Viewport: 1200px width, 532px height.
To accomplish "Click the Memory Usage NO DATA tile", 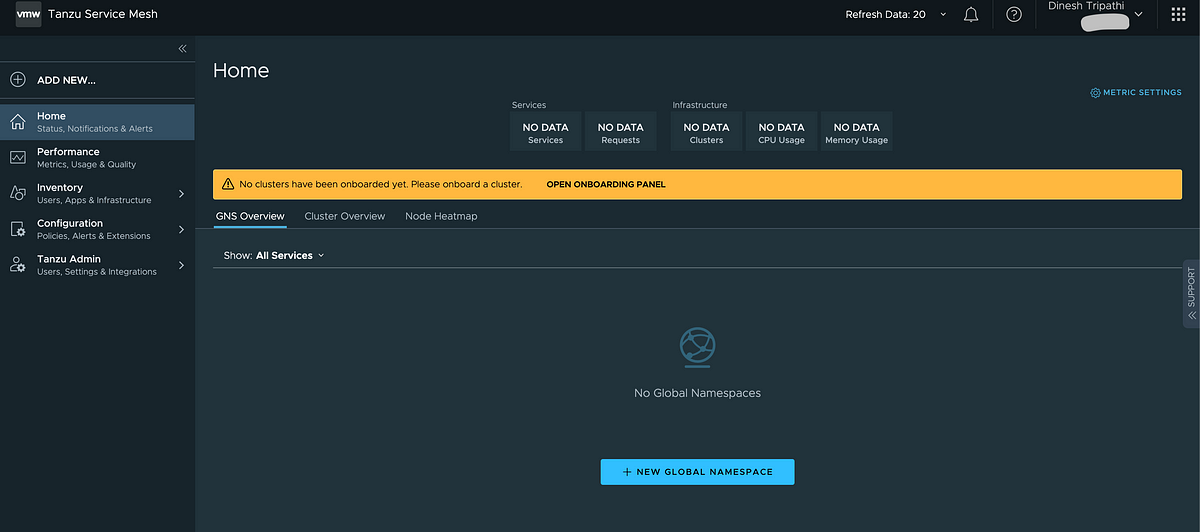I will point(856,131).
